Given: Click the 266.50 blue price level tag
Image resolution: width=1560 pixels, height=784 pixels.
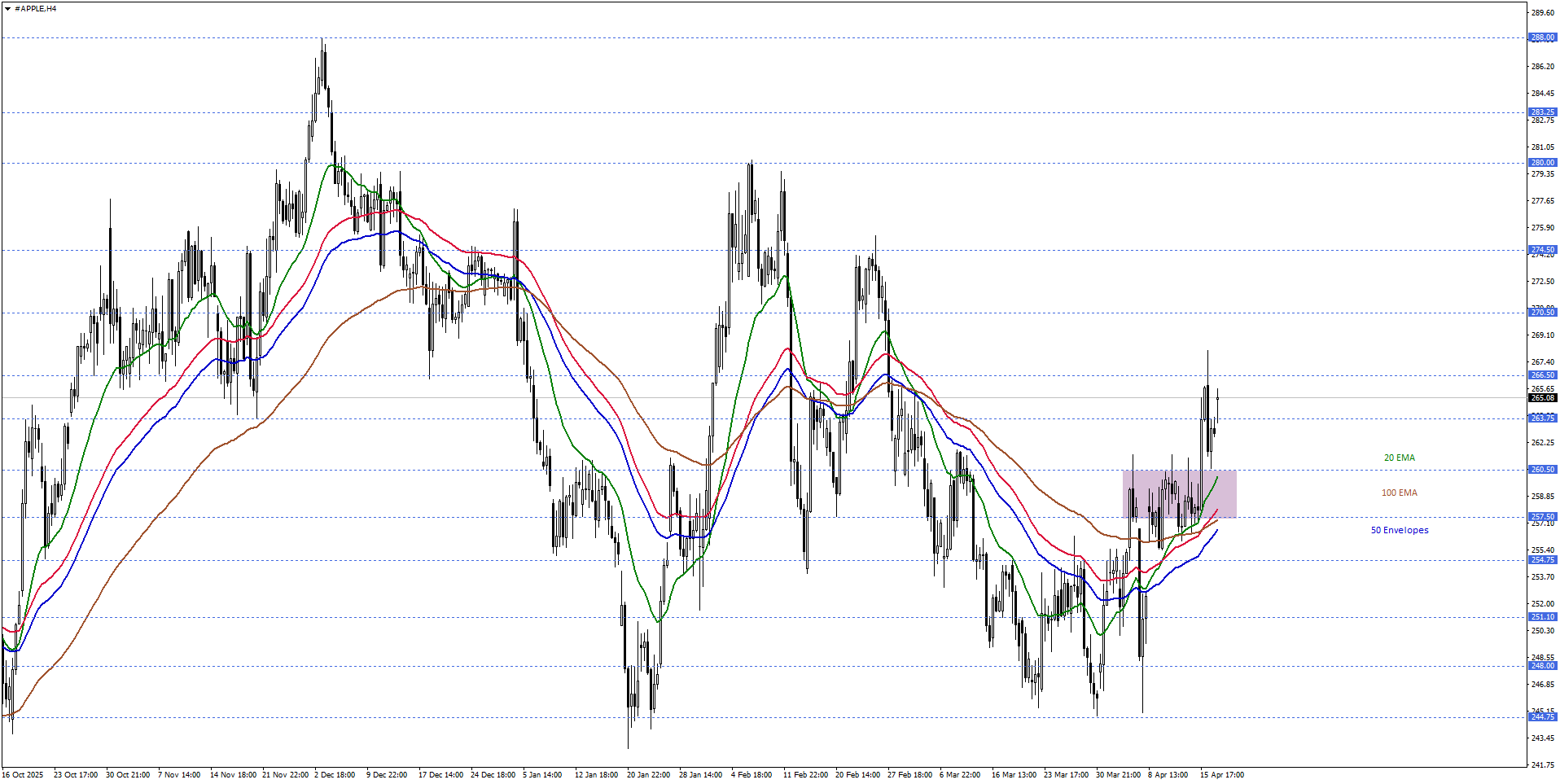Looking at the screenshot, I should pos(1542,375).
